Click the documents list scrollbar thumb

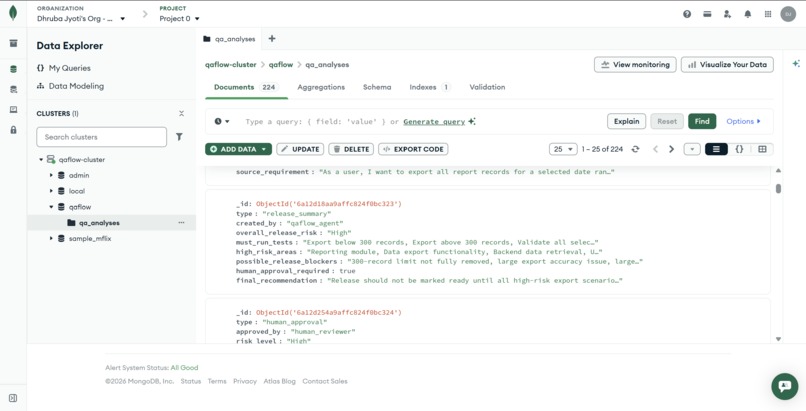point(778,189)
